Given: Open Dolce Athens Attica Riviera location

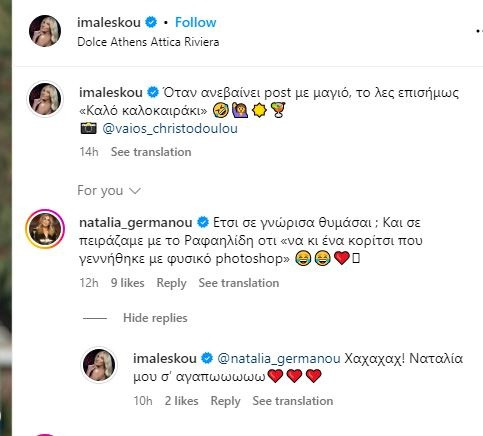Looking at the screenshot, I should point(148,42).
